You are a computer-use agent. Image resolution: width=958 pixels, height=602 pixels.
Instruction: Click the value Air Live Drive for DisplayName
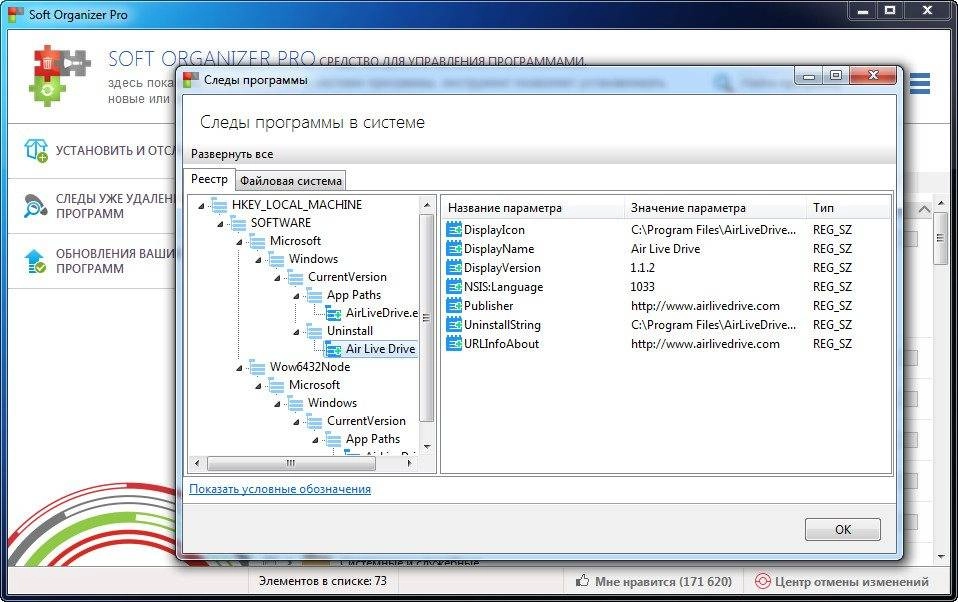[x=665, y=249]
